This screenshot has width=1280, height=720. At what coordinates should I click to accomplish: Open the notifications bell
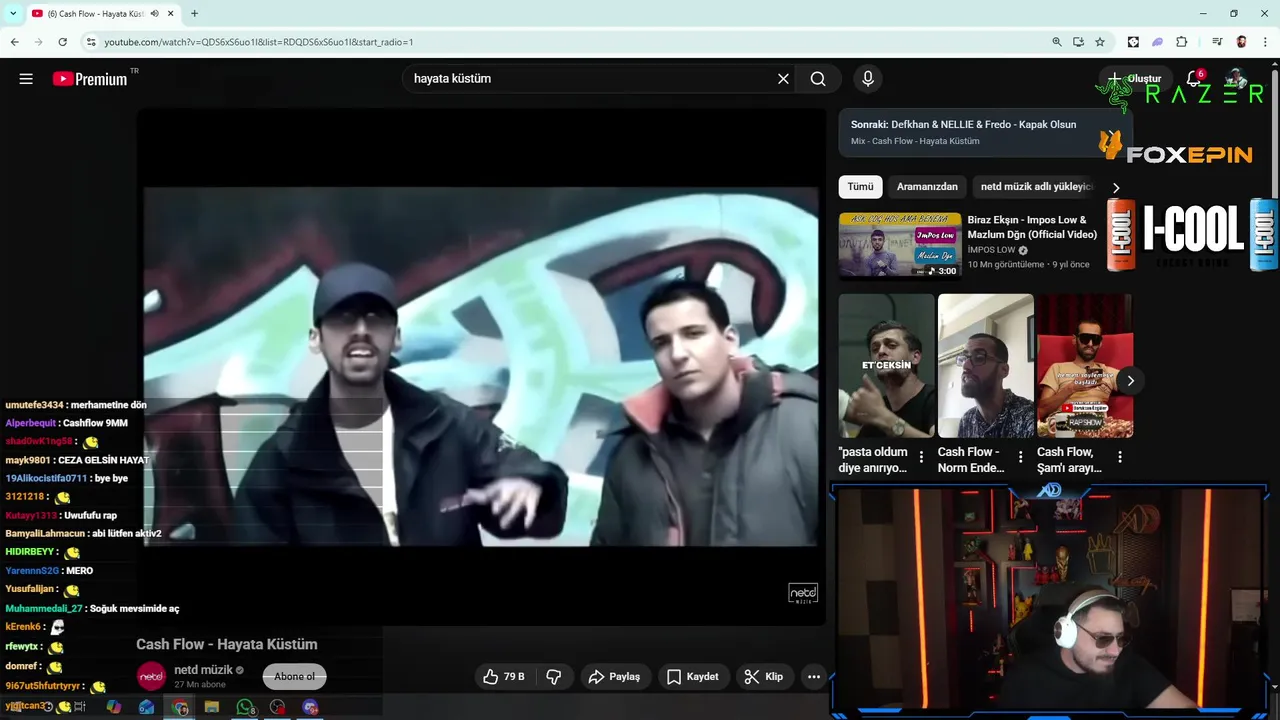click(x=1194, y=79)
